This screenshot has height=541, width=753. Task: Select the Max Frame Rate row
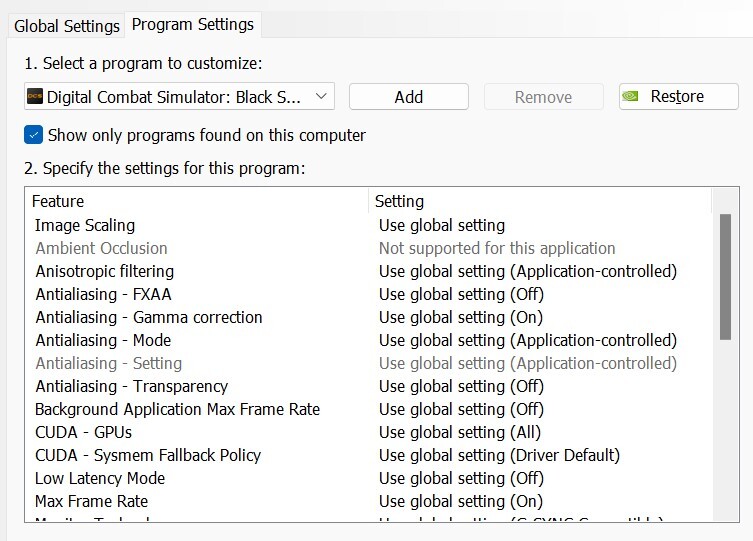[x=369, y=502]
